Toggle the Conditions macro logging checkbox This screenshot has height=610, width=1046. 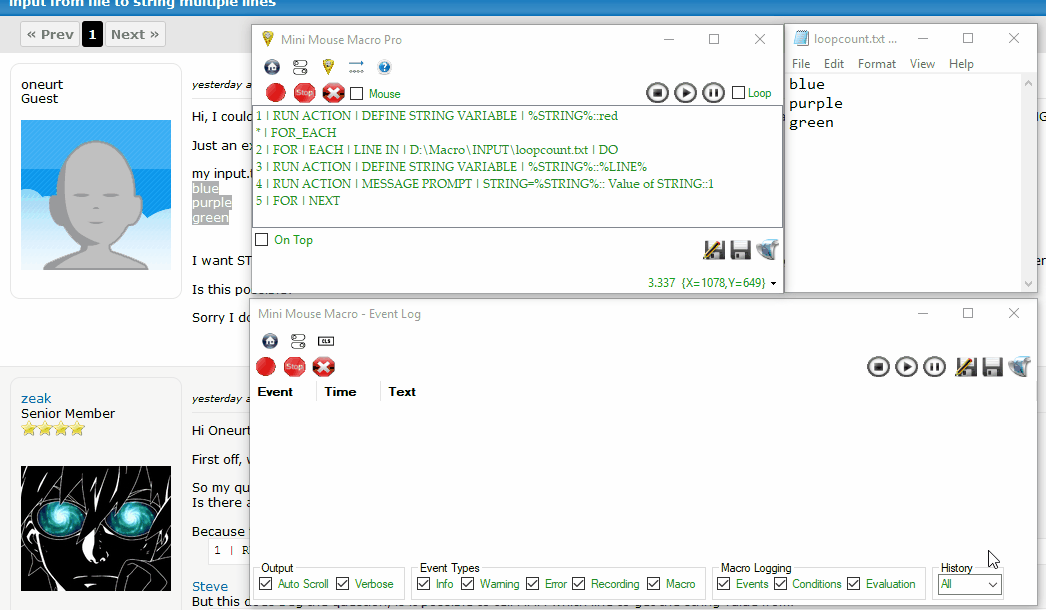pyautogui.click(x=780, y=583)
